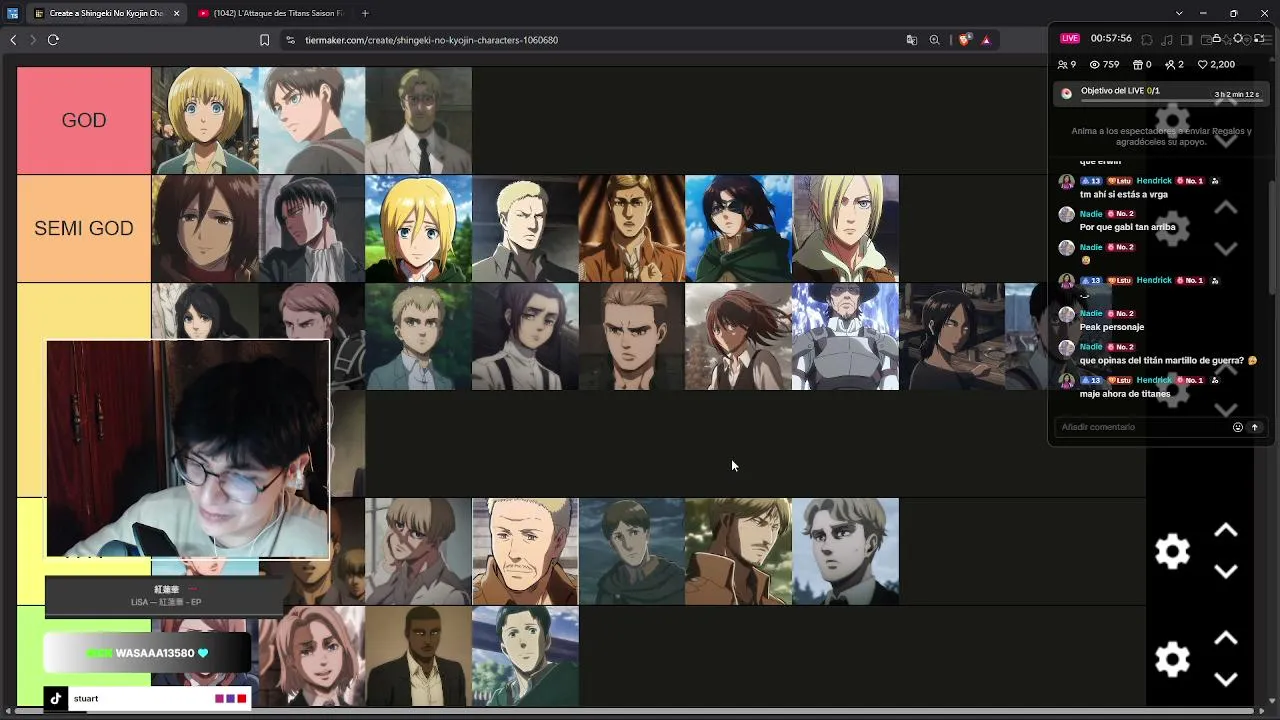
Task: Expand the tab search chevron in title bar
Action: (1179, 13)
